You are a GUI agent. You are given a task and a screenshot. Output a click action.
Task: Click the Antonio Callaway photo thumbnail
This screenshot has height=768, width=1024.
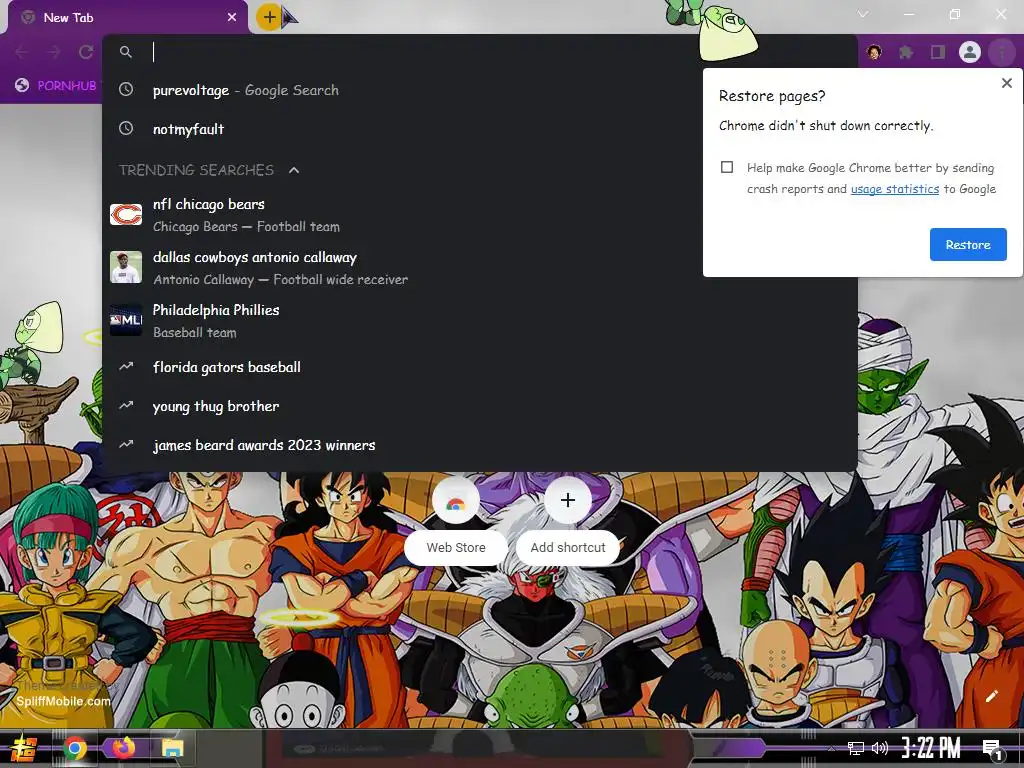126,267
